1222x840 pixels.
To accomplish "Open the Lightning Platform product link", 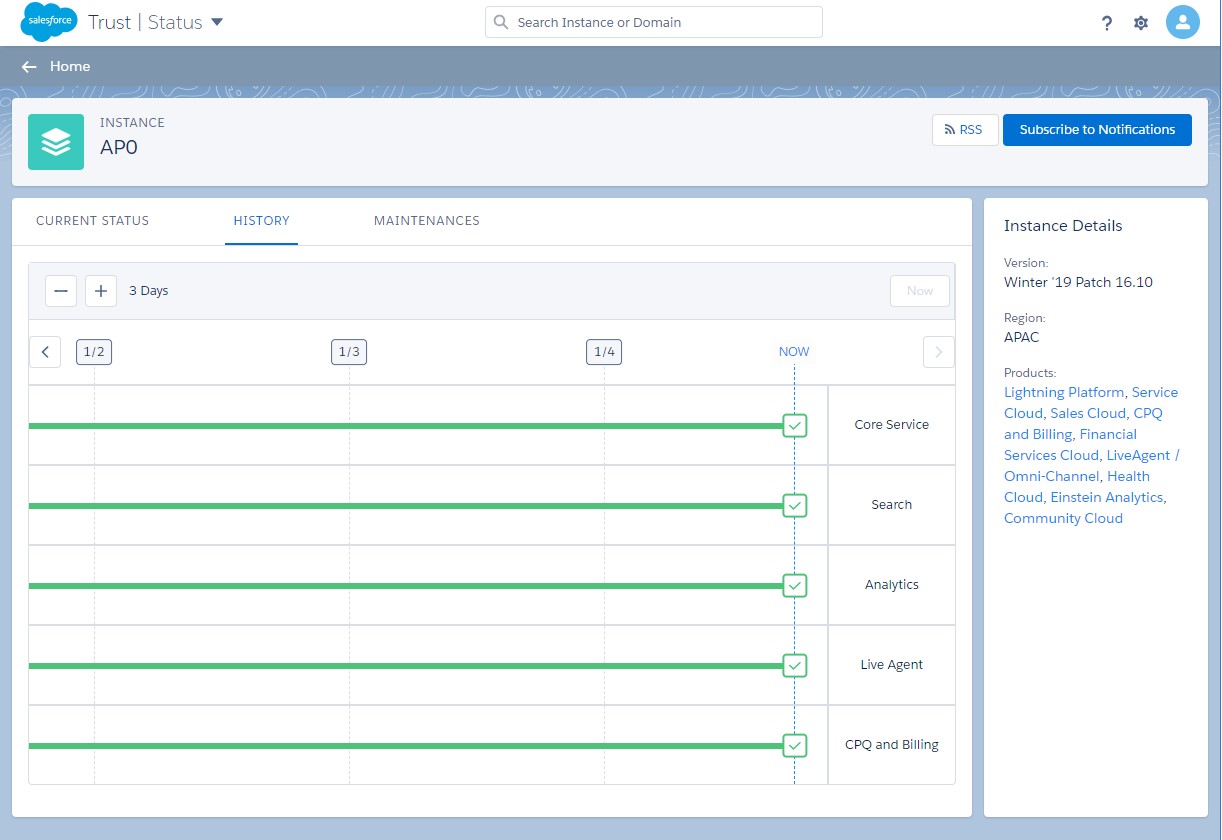I will pyautogui.click(x=1065, y=393).
